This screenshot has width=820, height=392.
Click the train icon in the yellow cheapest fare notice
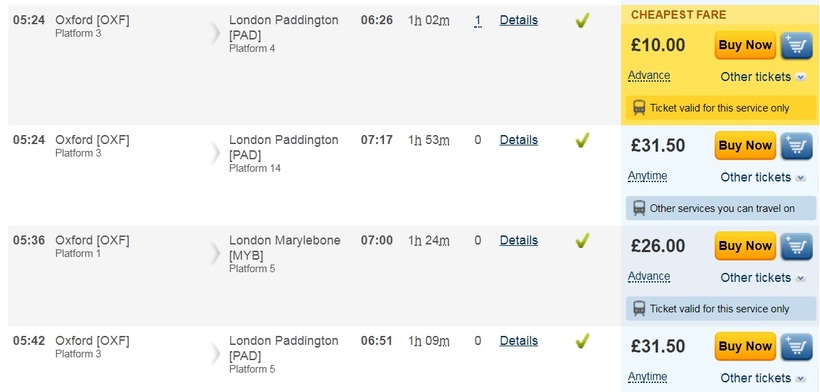pyautogui.click(x=639, y=108)
